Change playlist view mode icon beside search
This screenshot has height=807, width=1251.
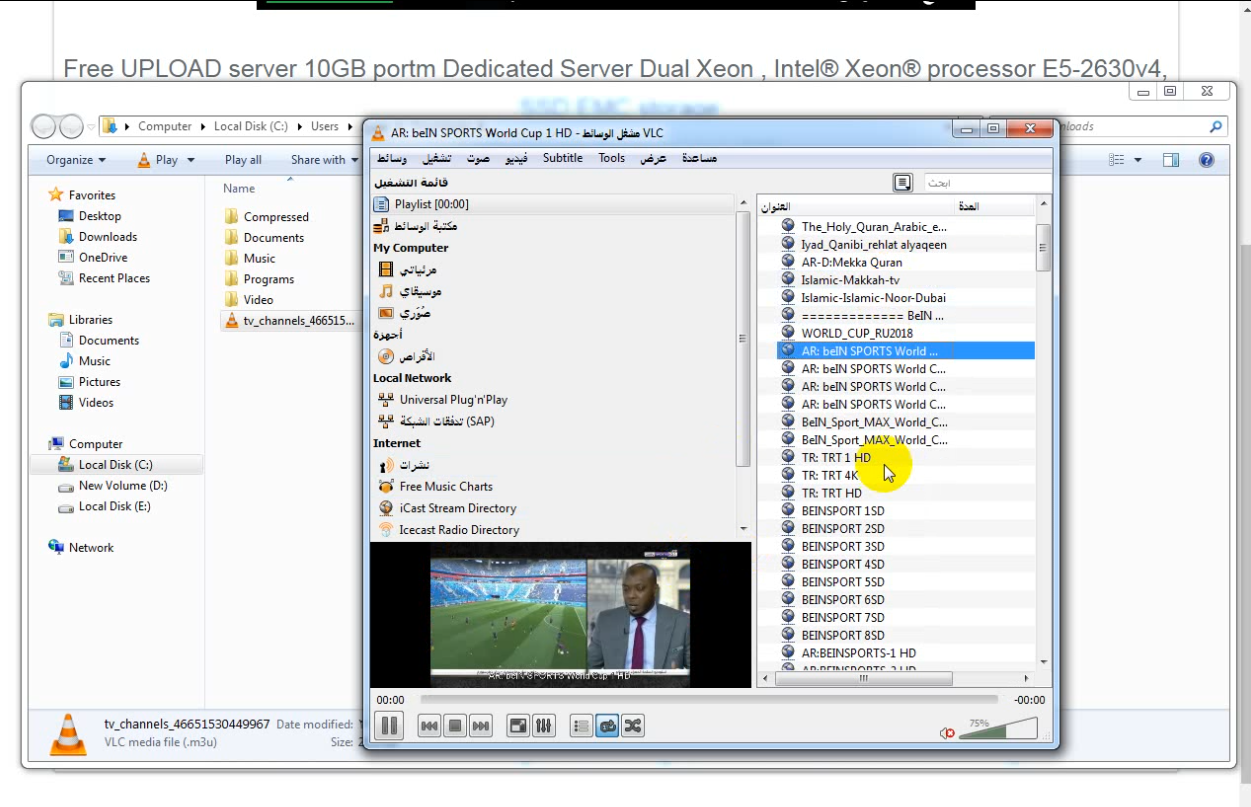click(x=903, y=182)
